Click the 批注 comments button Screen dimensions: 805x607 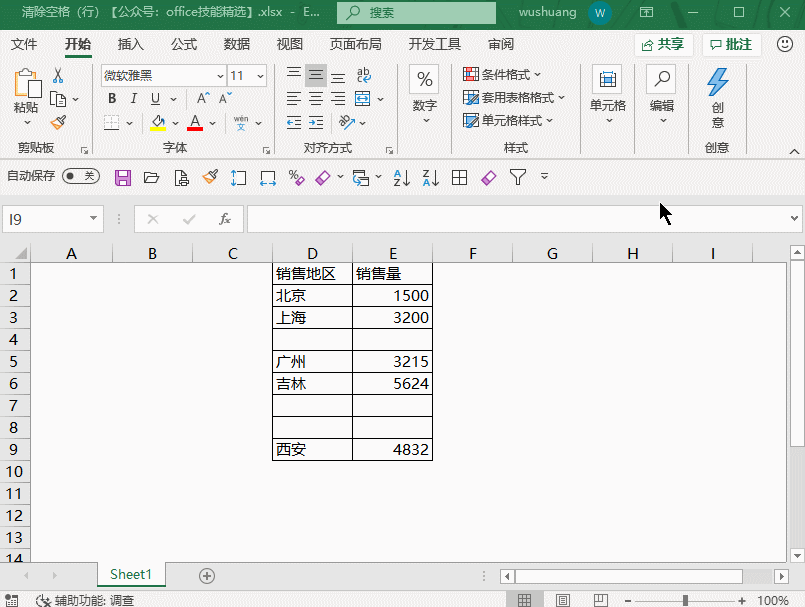pos(732,45)
